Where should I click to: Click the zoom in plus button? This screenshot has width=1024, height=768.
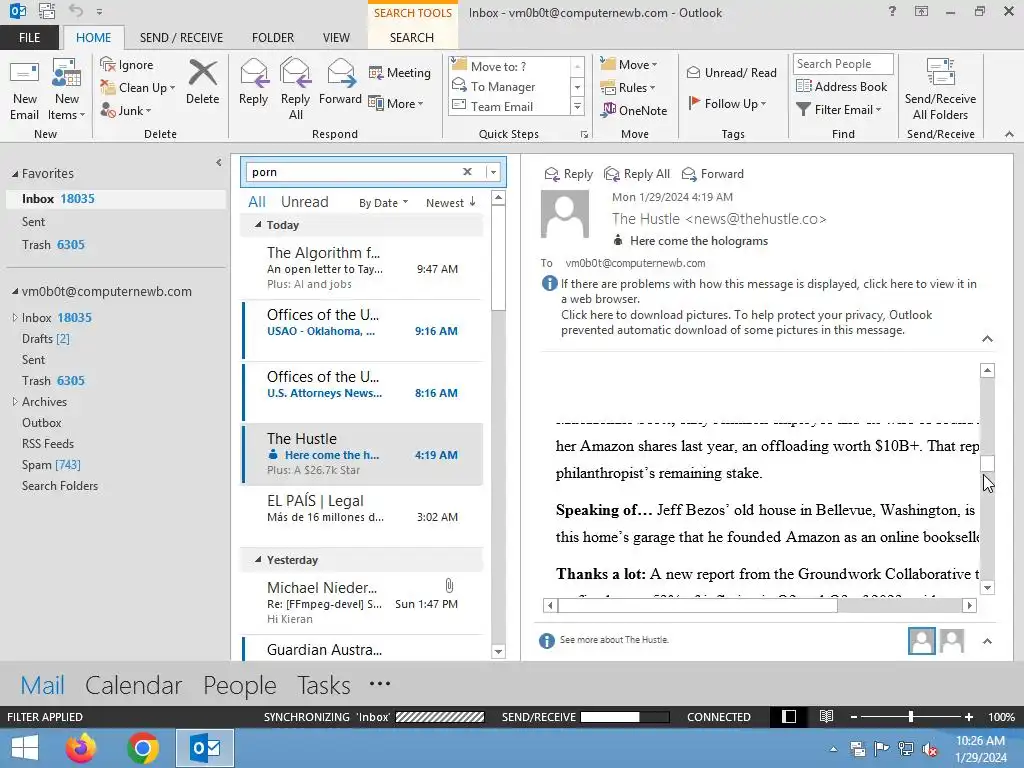969,717
